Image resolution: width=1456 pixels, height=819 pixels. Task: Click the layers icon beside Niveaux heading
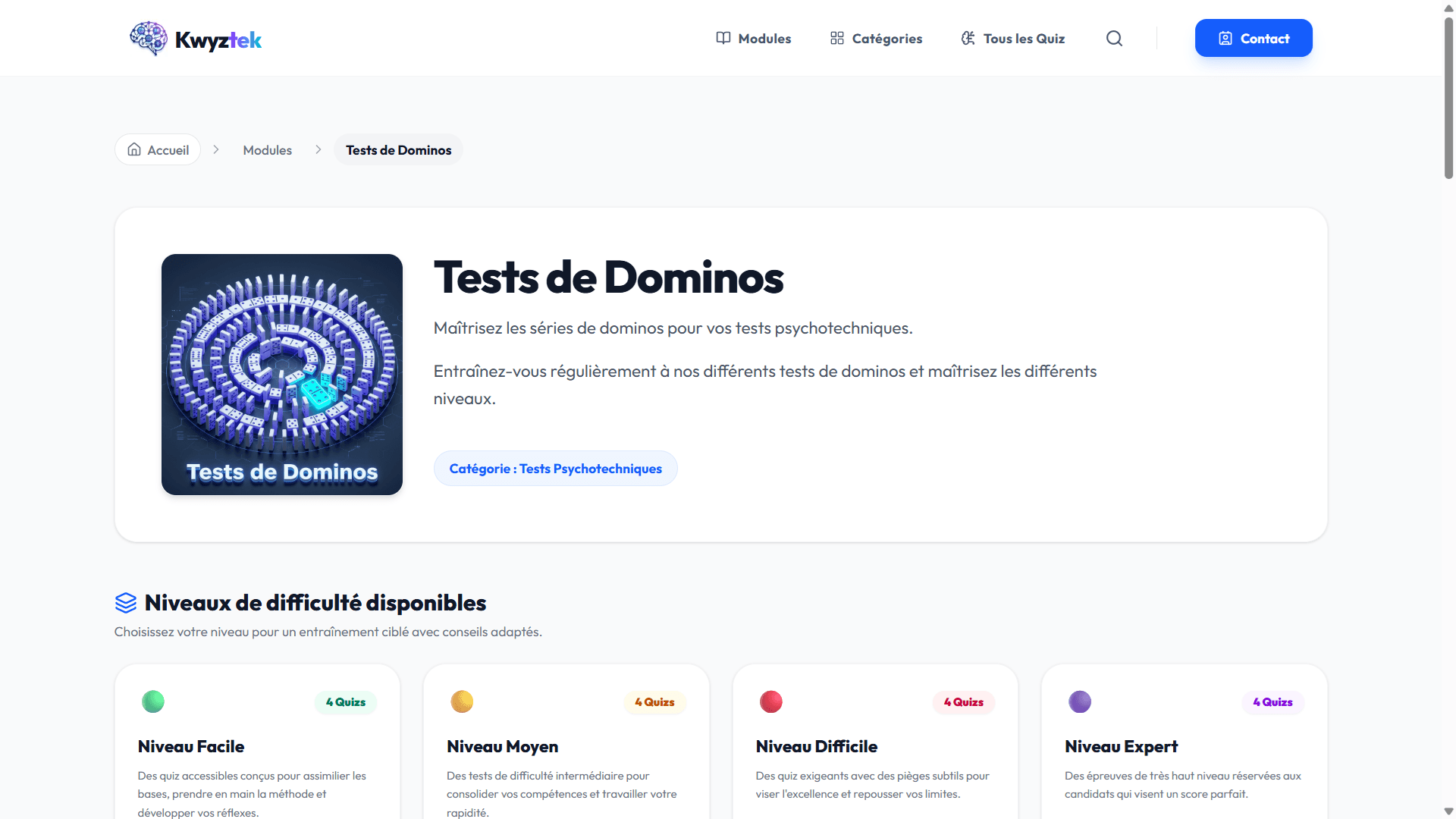[x=126, y=603]
